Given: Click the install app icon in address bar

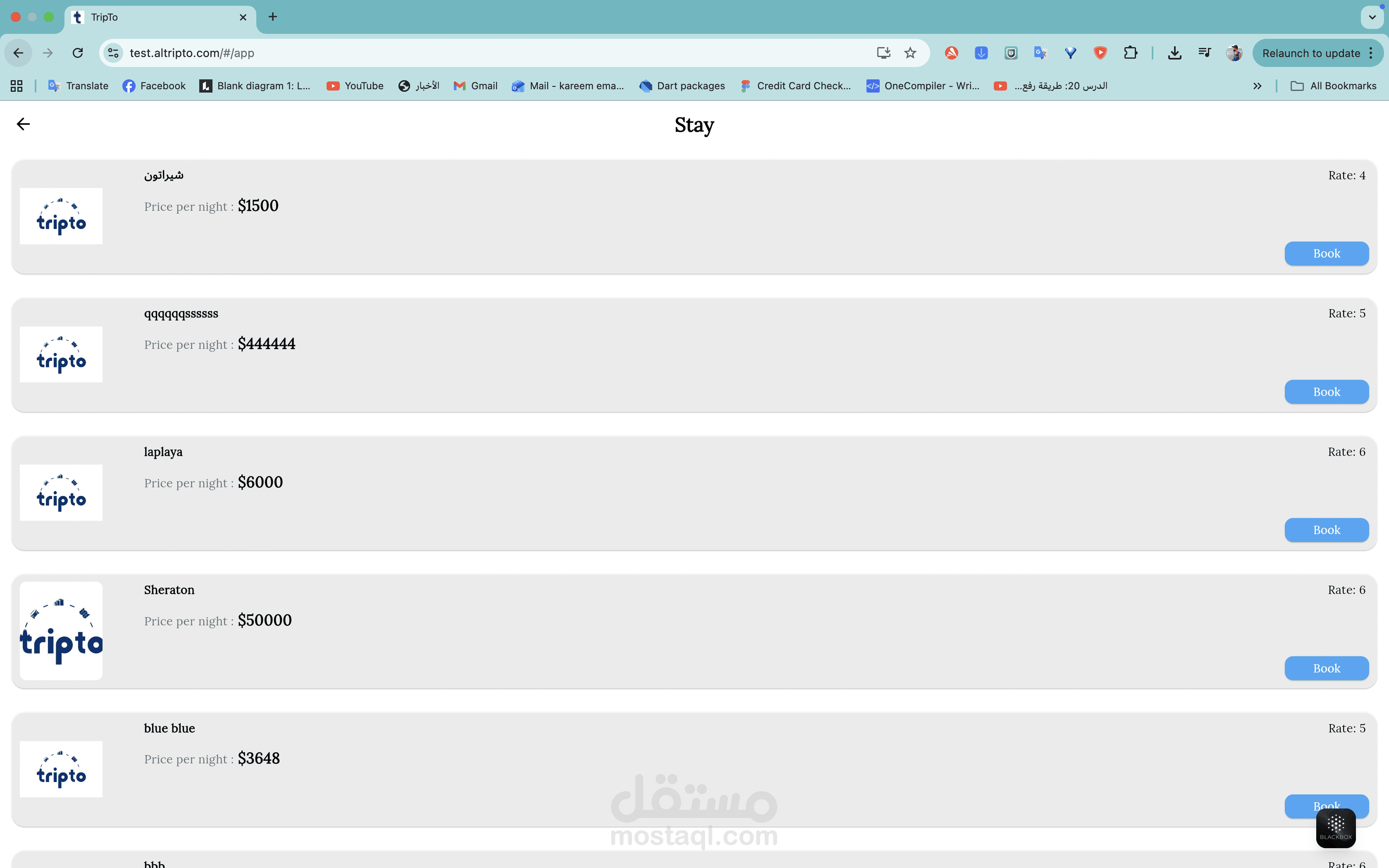Looking at the screenshot, I should tap(883, 53).
